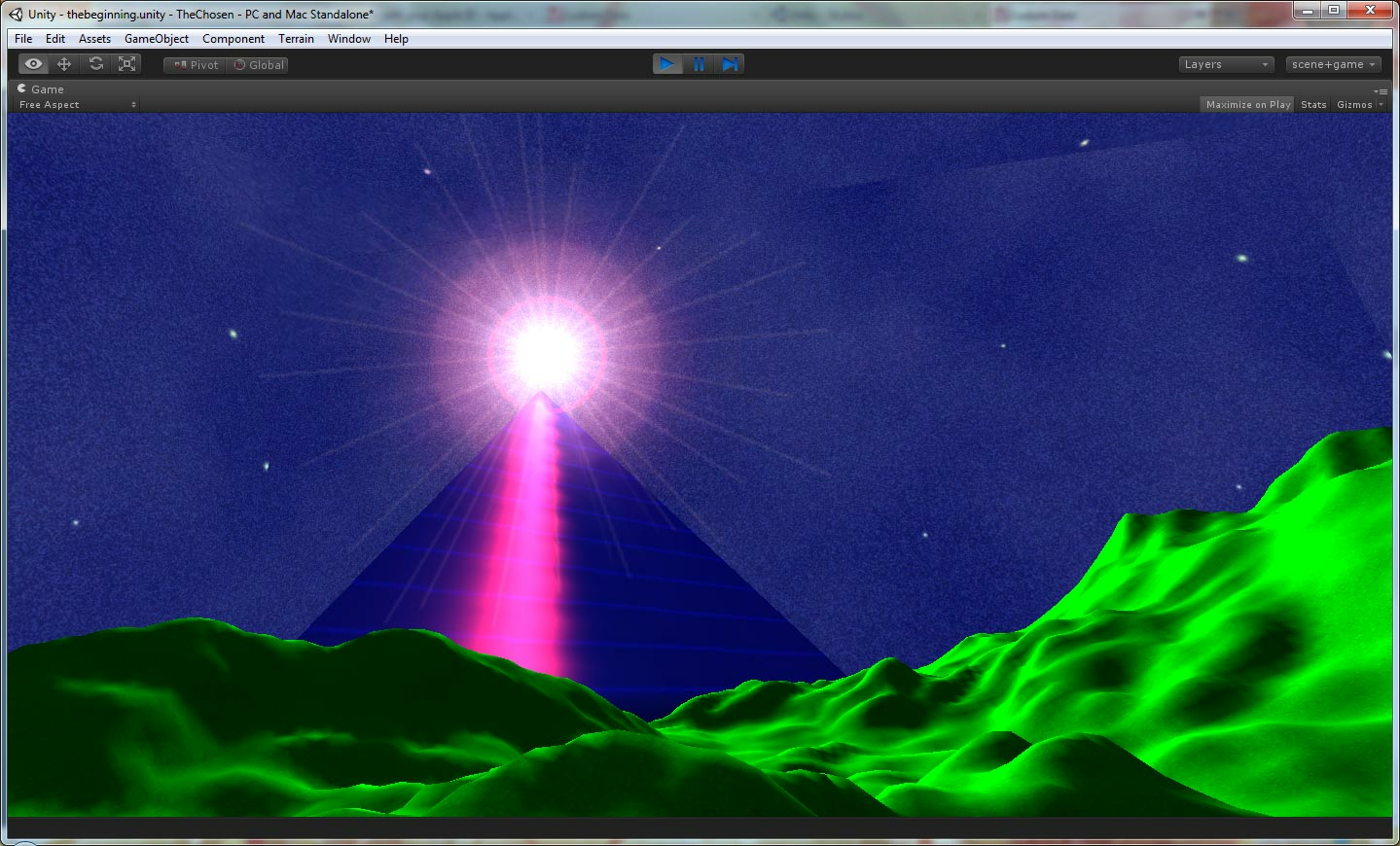Open the Gizmos options

click(x=1358, y=105)
